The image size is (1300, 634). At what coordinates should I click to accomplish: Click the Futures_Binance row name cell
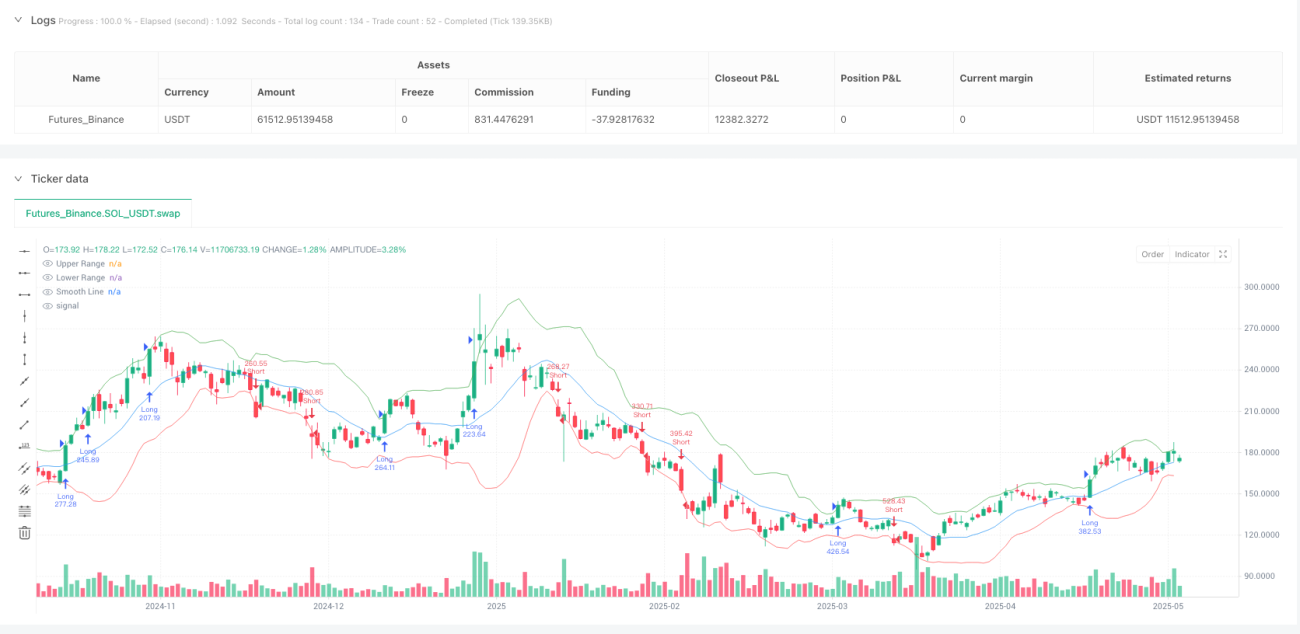point(86,119)
